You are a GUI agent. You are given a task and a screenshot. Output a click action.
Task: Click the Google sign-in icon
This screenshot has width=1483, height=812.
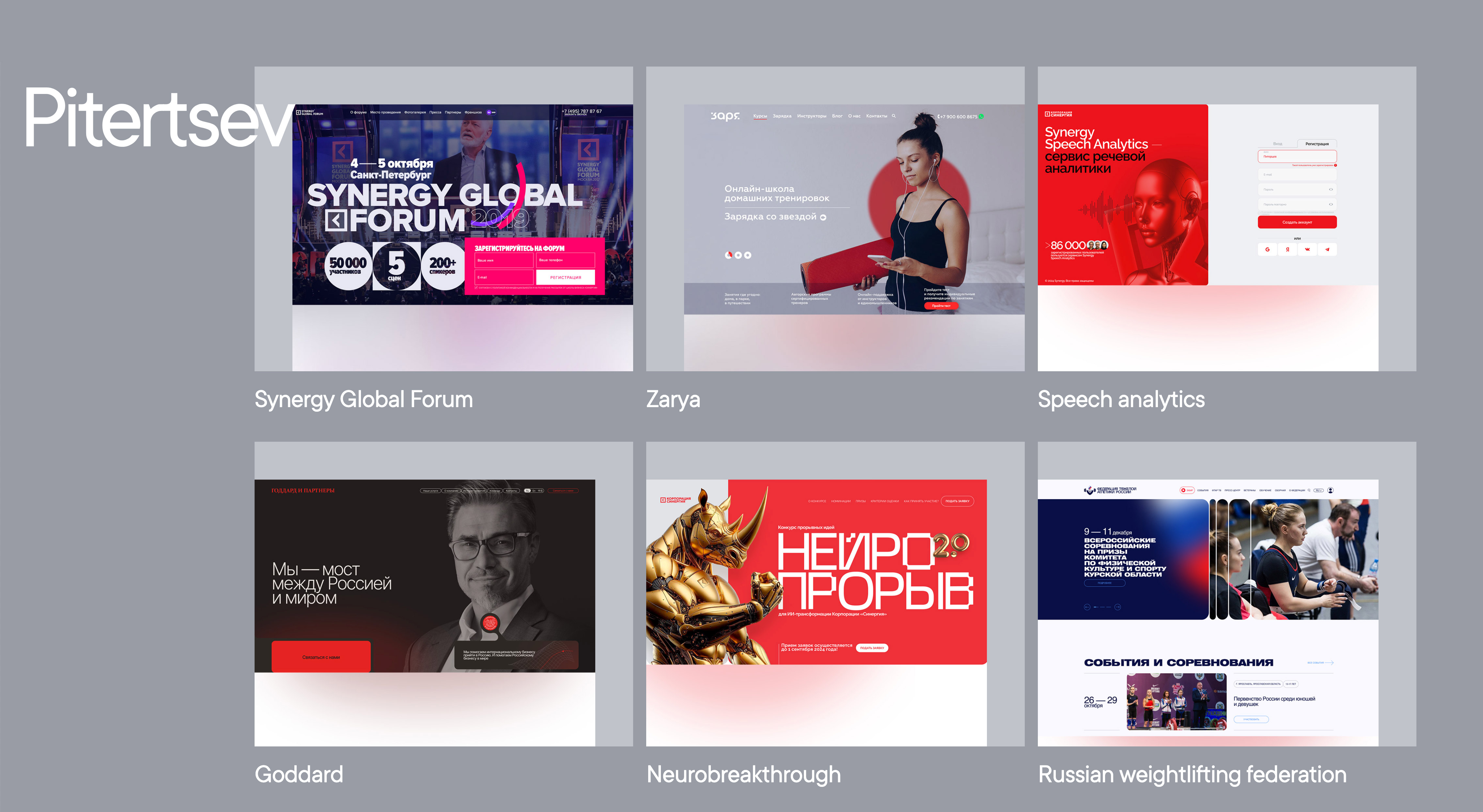pyautogui.click(x=1267, y=249)
